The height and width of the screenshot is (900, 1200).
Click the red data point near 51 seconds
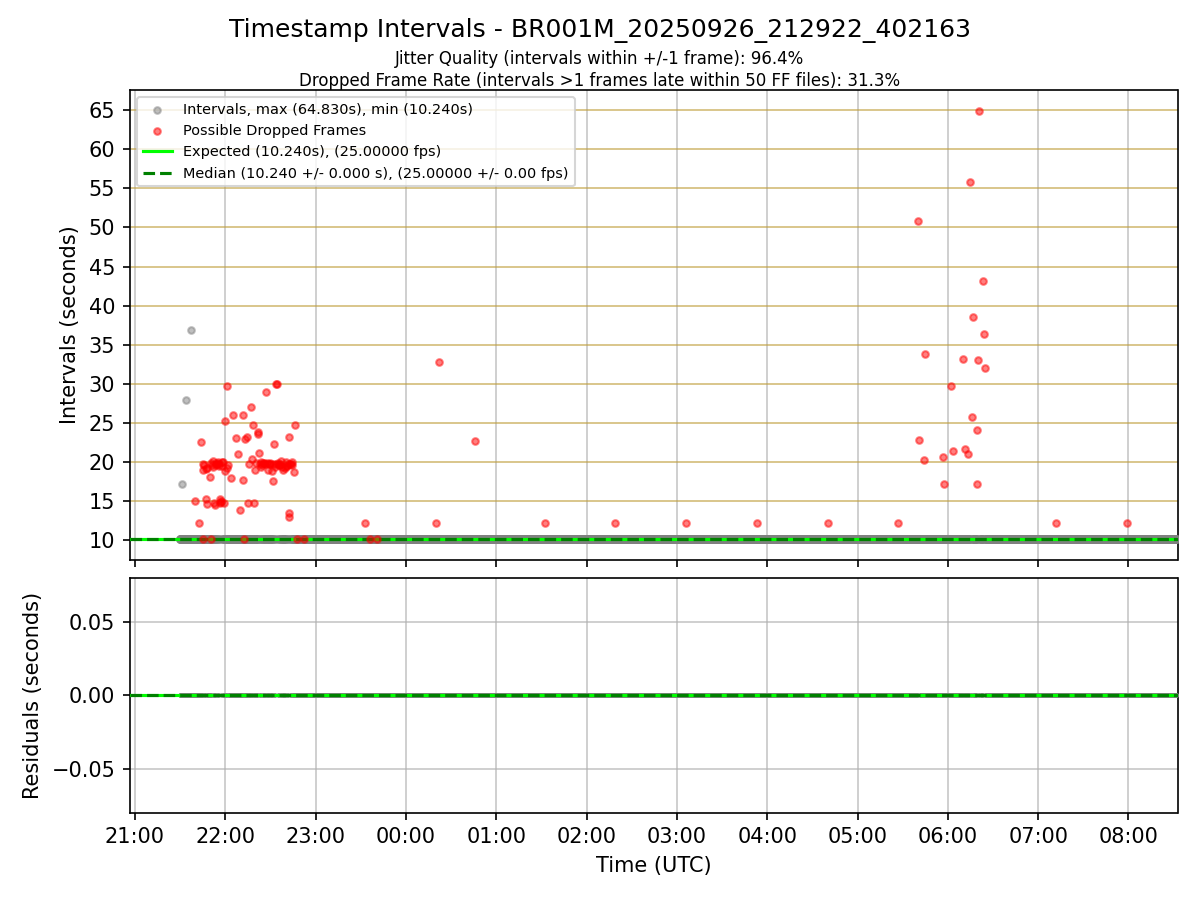pyautogui.click(x=918, y=221)
